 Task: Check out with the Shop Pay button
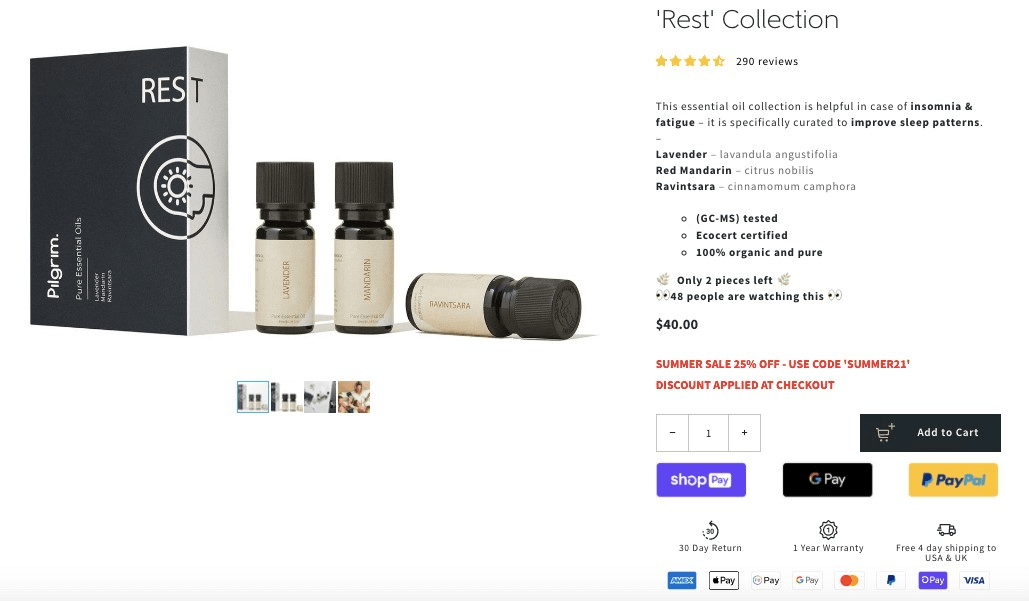701,480
